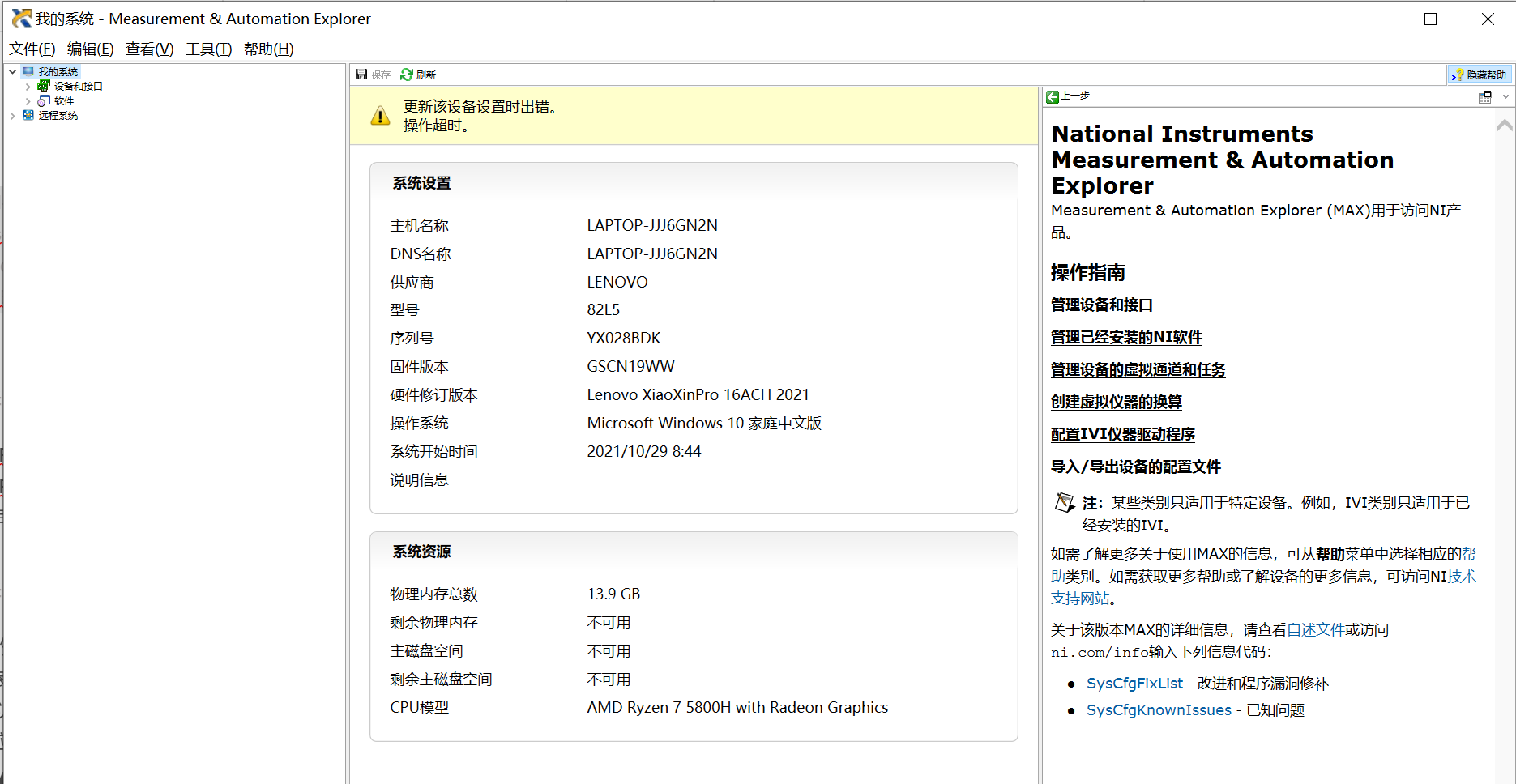Open the 工具(T) menu
This screenshot has height=784, width=1516.
click(x=208, y=49)
